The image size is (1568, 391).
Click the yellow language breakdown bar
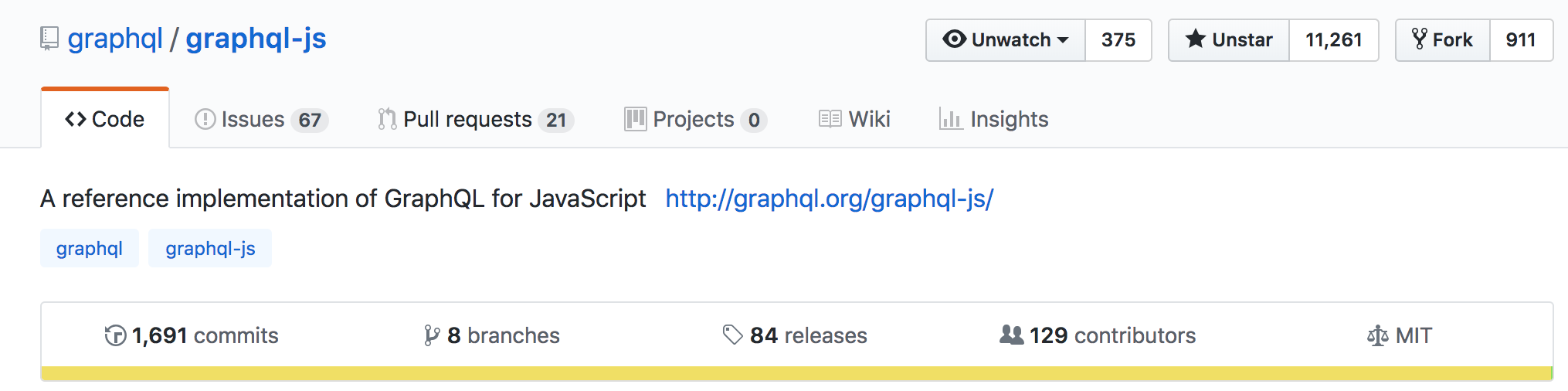pos(796,373)
